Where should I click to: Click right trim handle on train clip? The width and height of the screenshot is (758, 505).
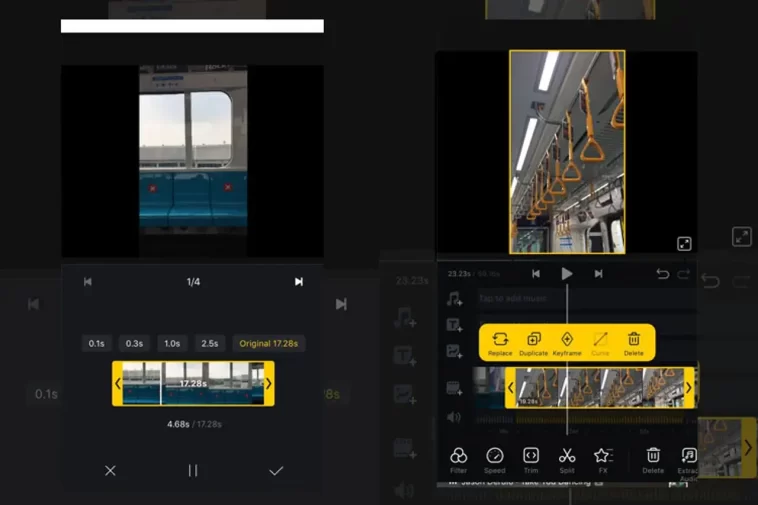point(689,388)
